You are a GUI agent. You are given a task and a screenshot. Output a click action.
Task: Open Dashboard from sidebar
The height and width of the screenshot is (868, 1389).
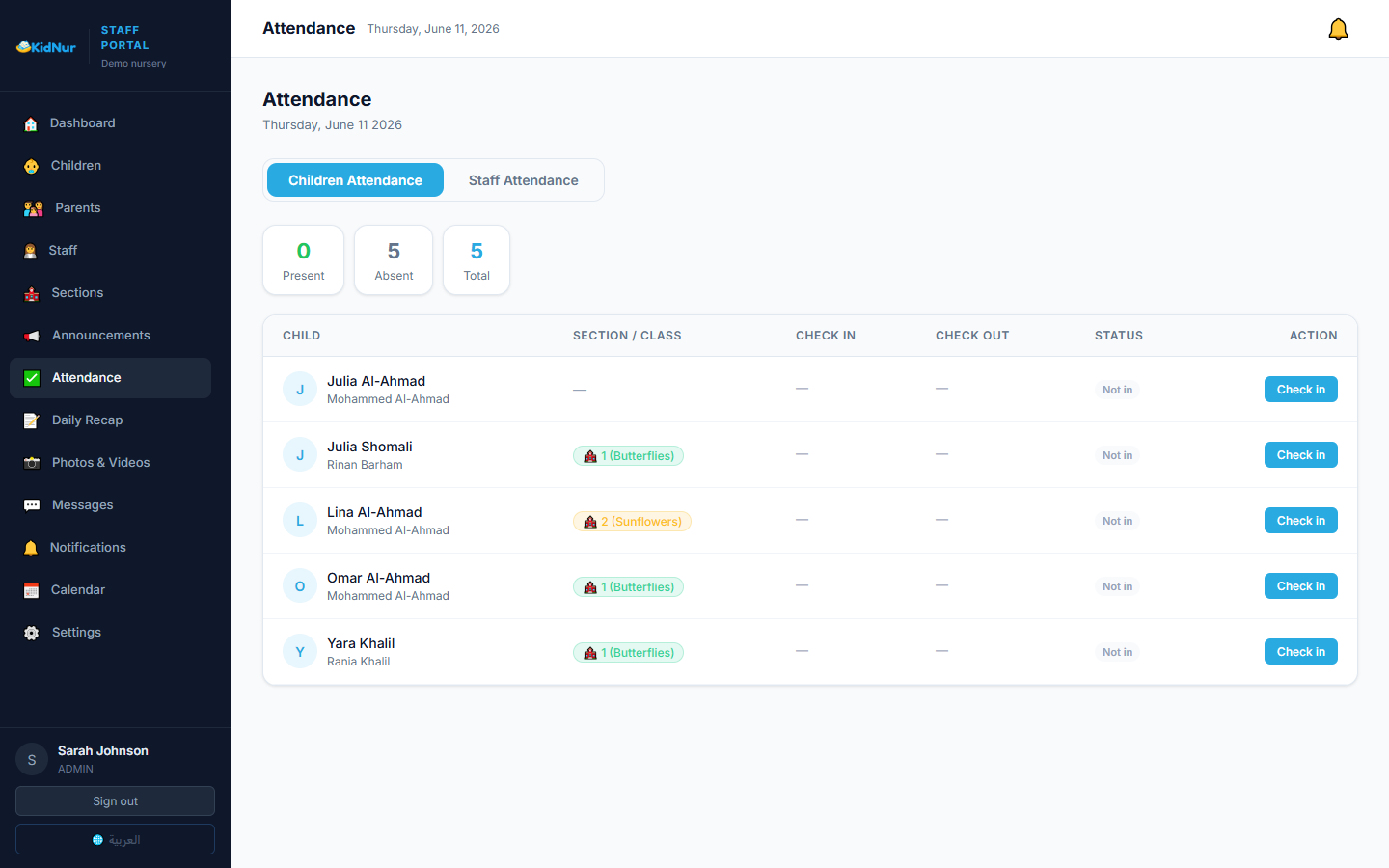tap(110, 123)
